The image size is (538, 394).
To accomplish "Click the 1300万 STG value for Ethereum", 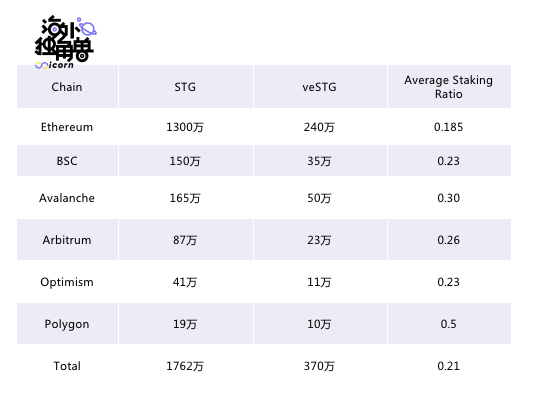I will click(x=185, y=127).
